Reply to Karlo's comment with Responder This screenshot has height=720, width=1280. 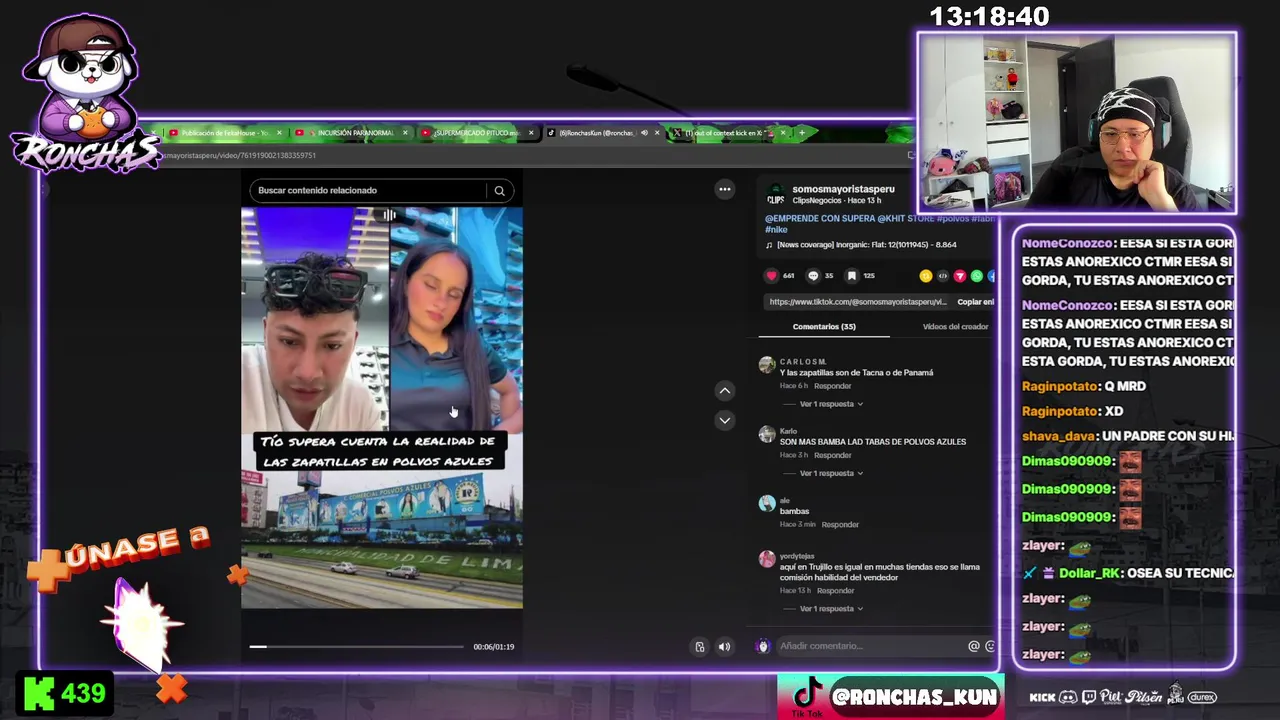pos(832,455)
